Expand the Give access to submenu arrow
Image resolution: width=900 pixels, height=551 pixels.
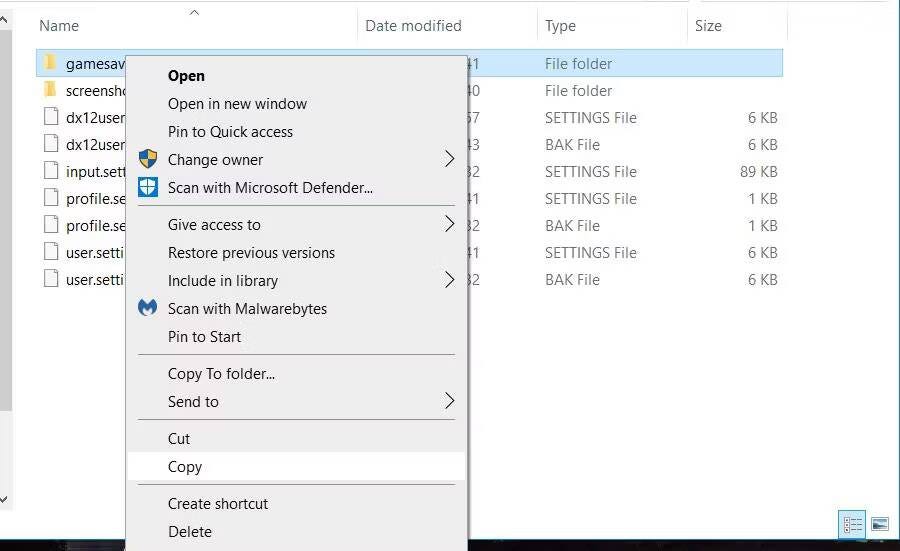click(x=449, y=224)
